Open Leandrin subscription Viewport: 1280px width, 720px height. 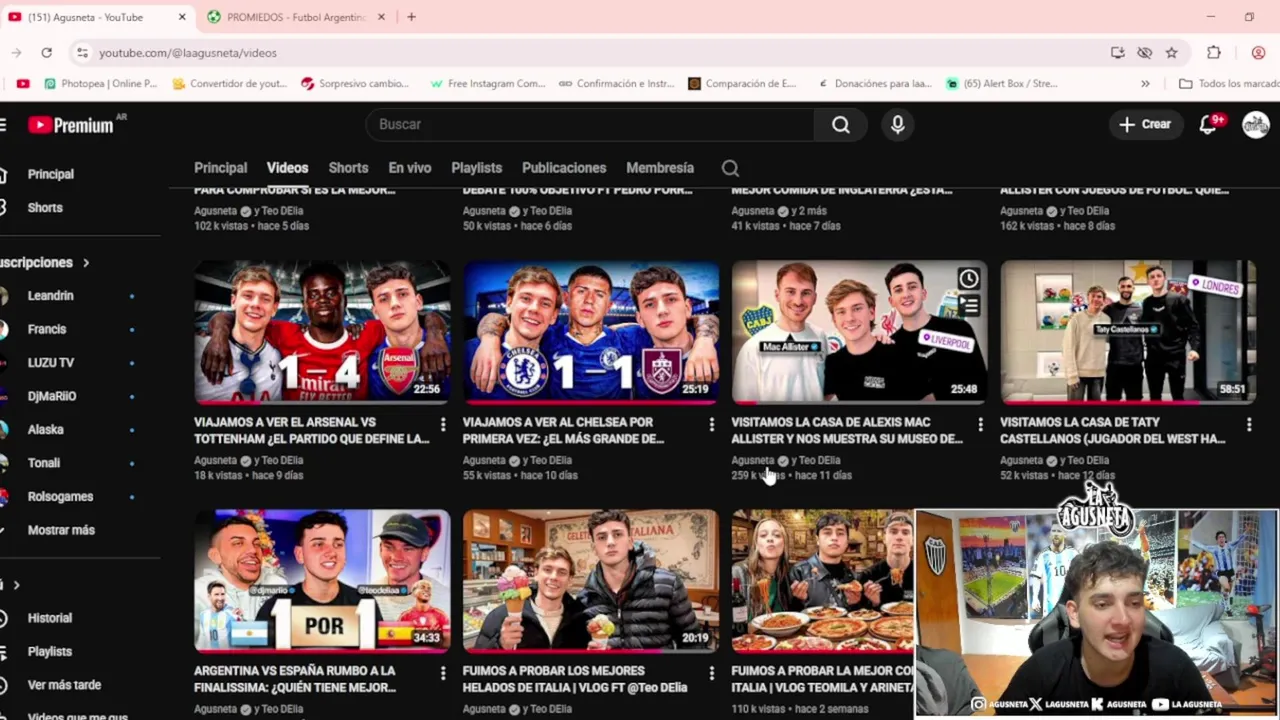[x=50, y=296]
